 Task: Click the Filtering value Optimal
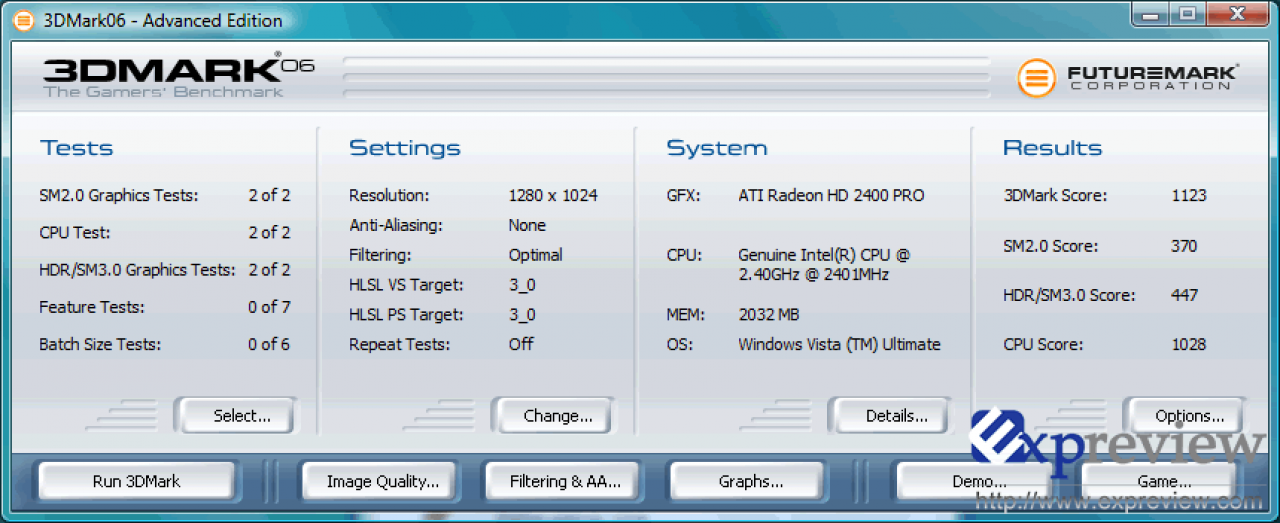click(535, 255)
